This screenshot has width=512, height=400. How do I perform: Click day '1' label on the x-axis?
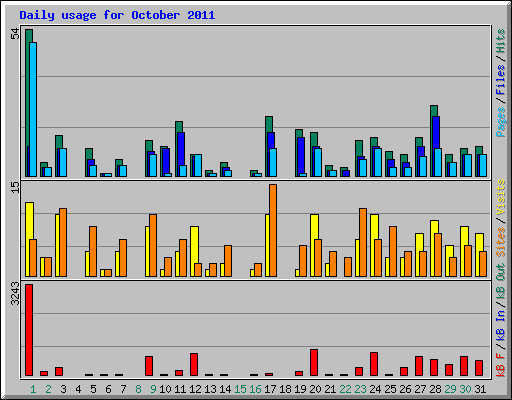tap(33, 389)
